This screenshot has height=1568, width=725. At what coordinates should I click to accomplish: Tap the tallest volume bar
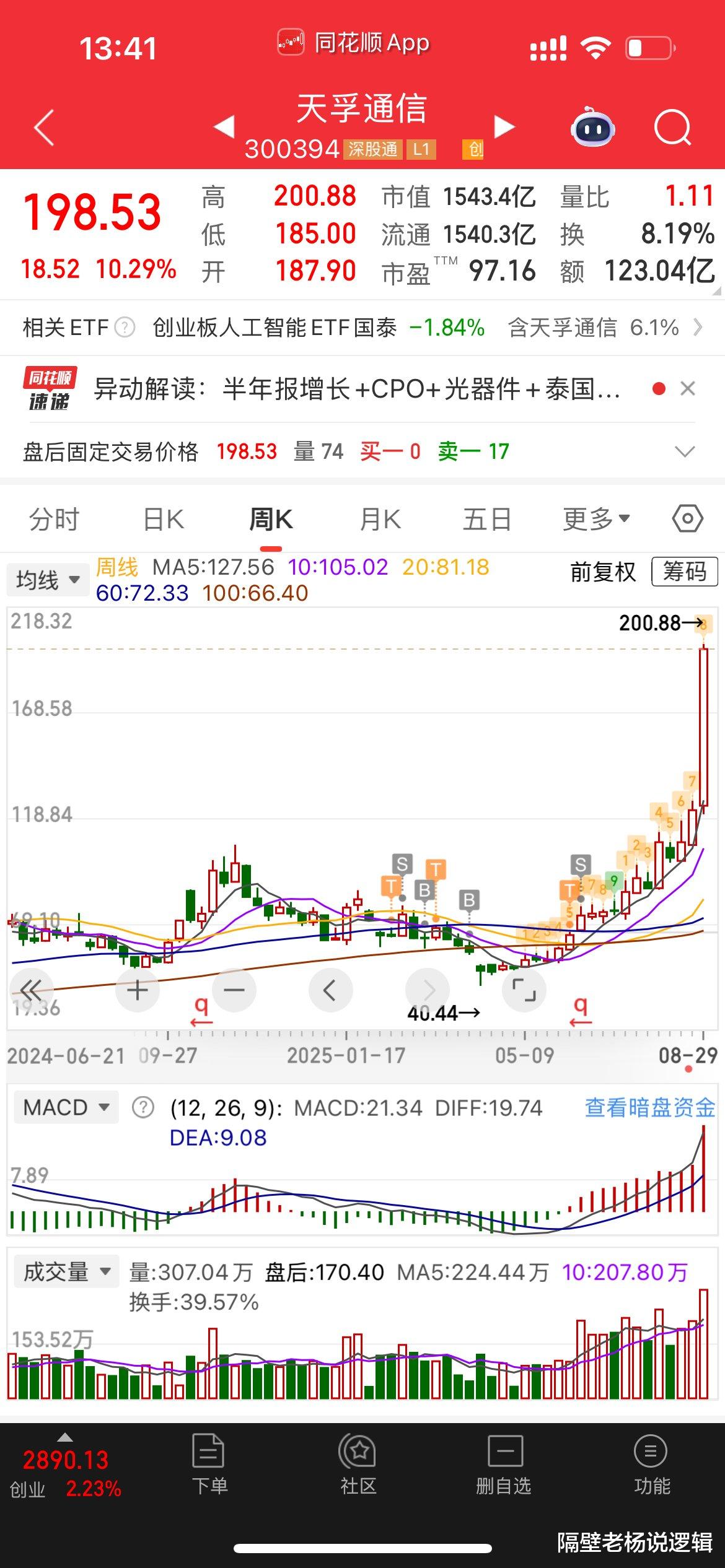(x=703, y=1344)
